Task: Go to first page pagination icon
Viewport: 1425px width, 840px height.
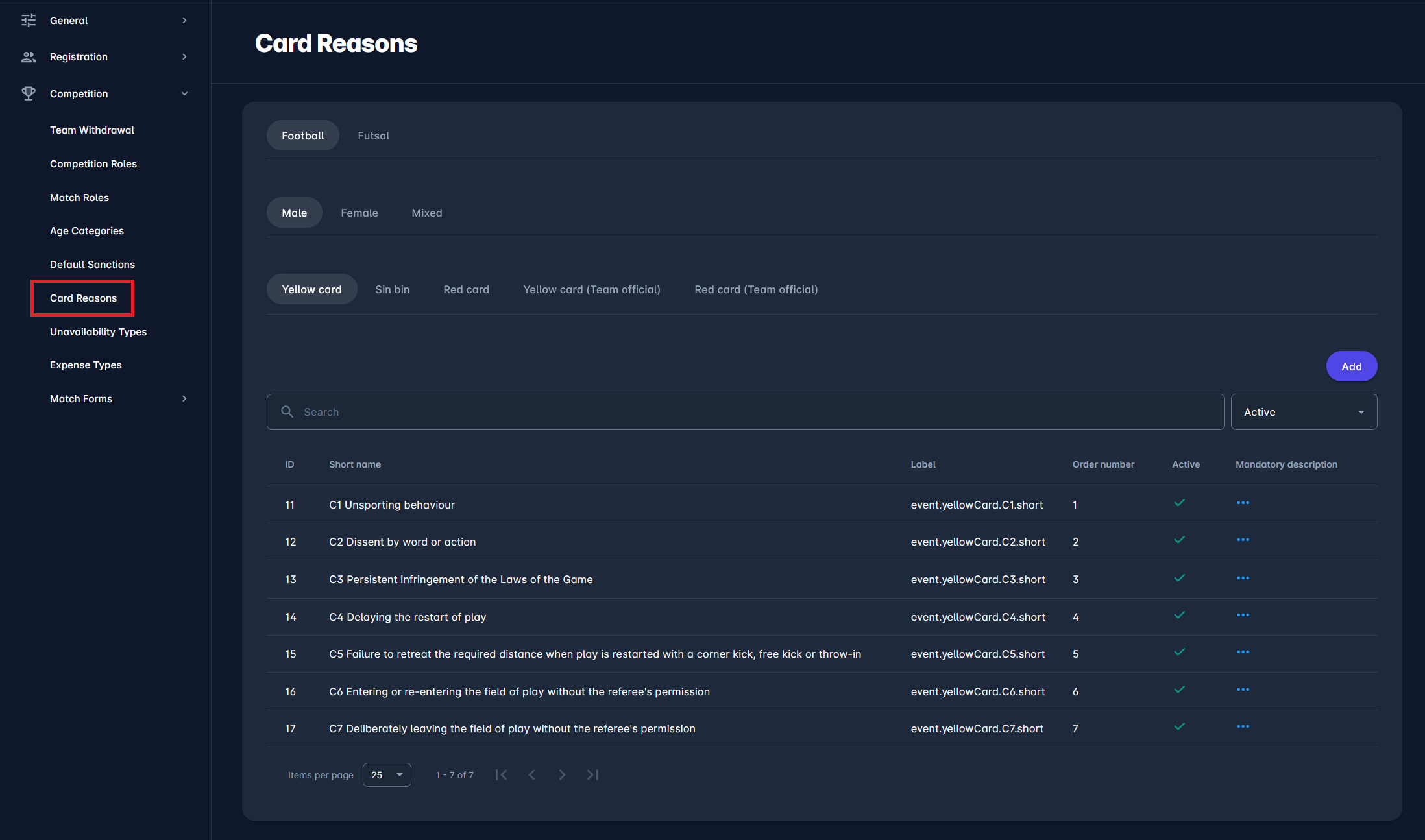Action: (x=501, y=775)
